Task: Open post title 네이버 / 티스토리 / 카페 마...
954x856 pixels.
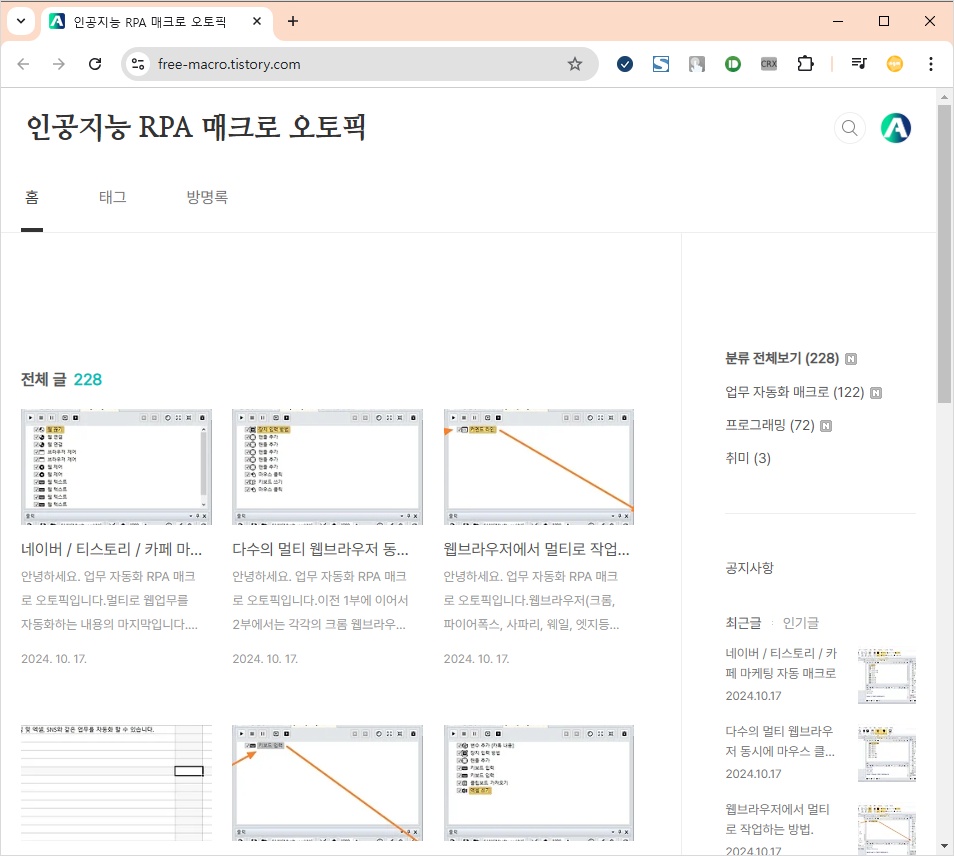Action: [x=111, y=549]
